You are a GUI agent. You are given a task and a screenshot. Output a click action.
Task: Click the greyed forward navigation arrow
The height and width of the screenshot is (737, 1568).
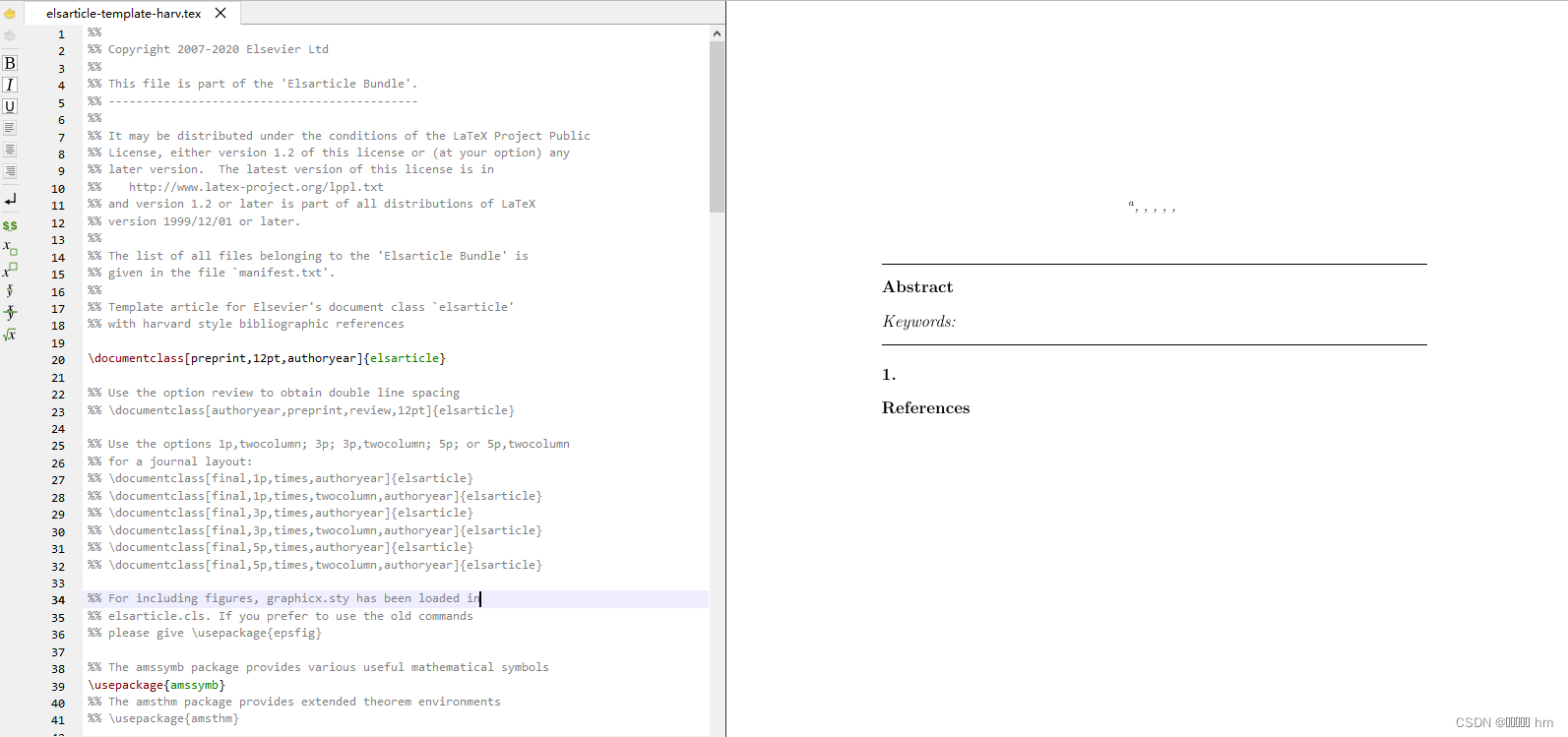pos(10,35)
